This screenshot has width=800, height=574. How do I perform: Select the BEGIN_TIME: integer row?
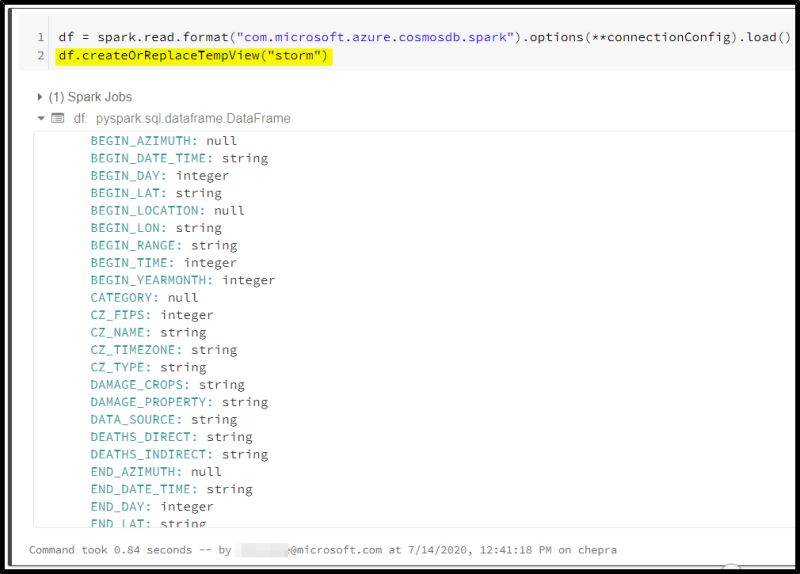163,262
